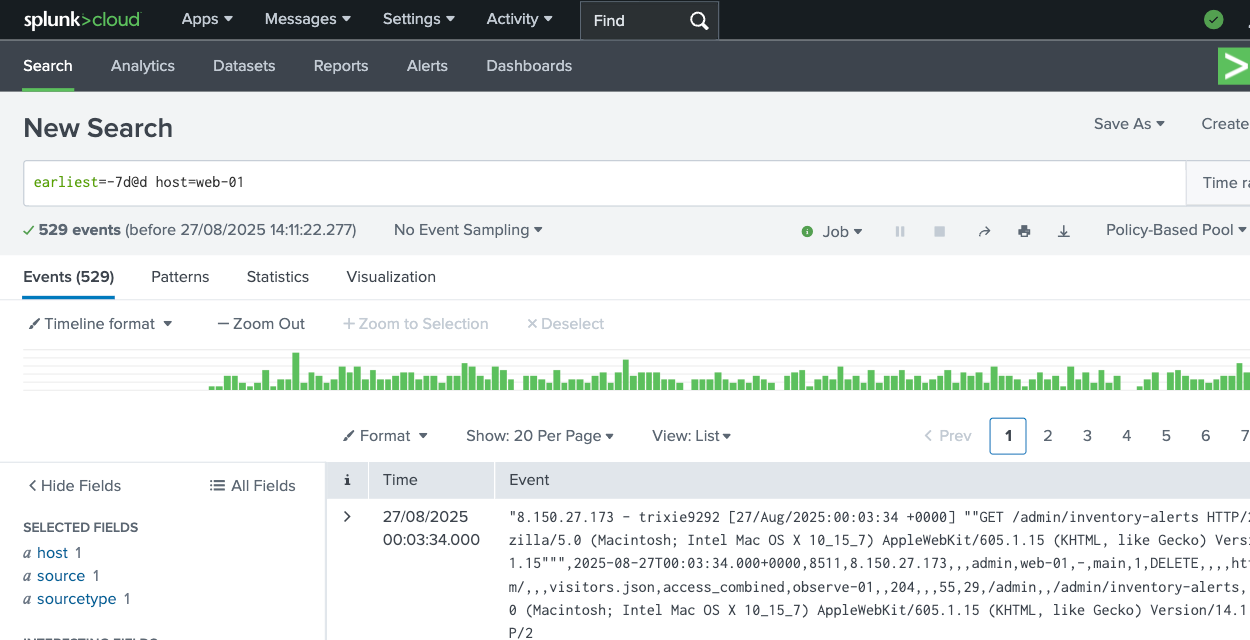
Task: Click the host selected field
Action: click(52, 553)
